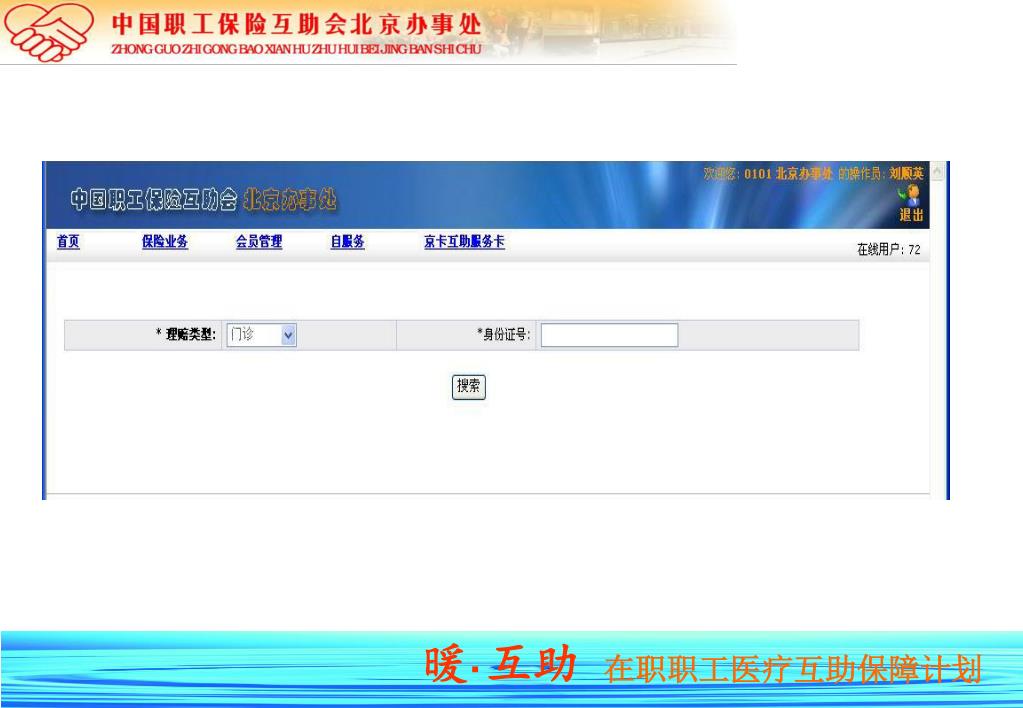
Task: Open the 保险业务 menu
Action: tap(164, 241)
